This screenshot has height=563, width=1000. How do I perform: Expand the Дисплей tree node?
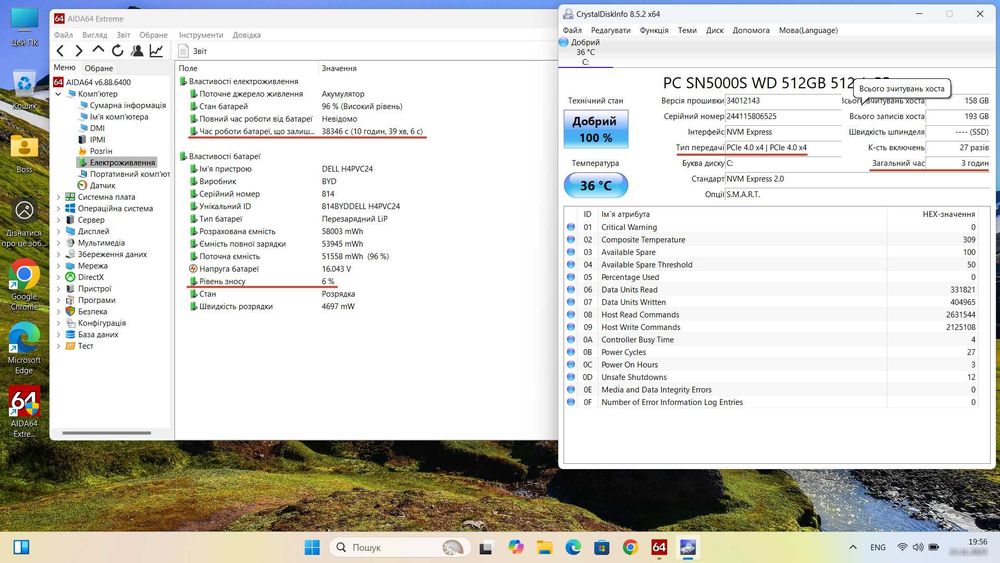59,231
